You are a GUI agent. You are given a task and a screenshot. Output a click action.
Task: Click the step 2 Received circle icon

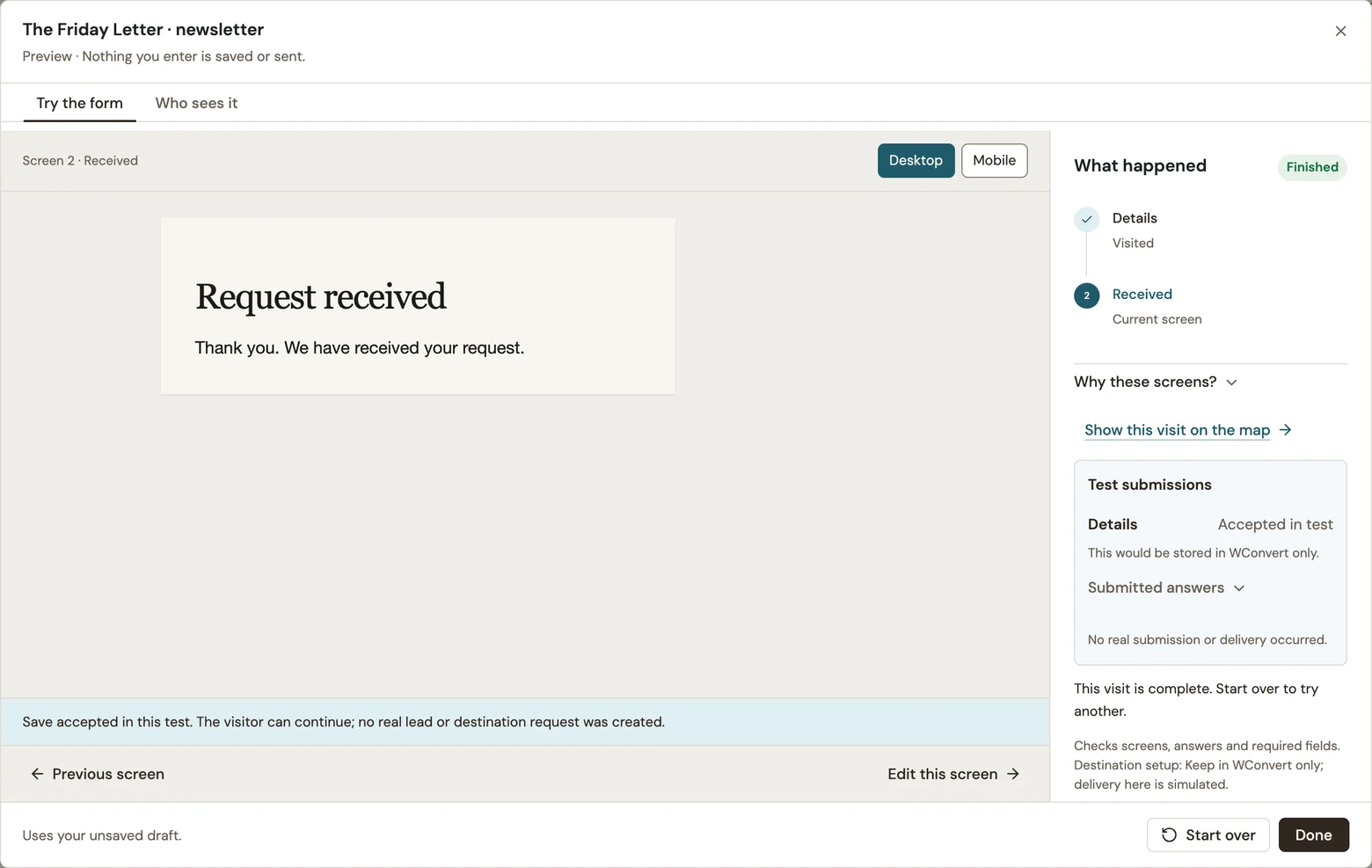pyautogui.click(x=1087, y=295)
